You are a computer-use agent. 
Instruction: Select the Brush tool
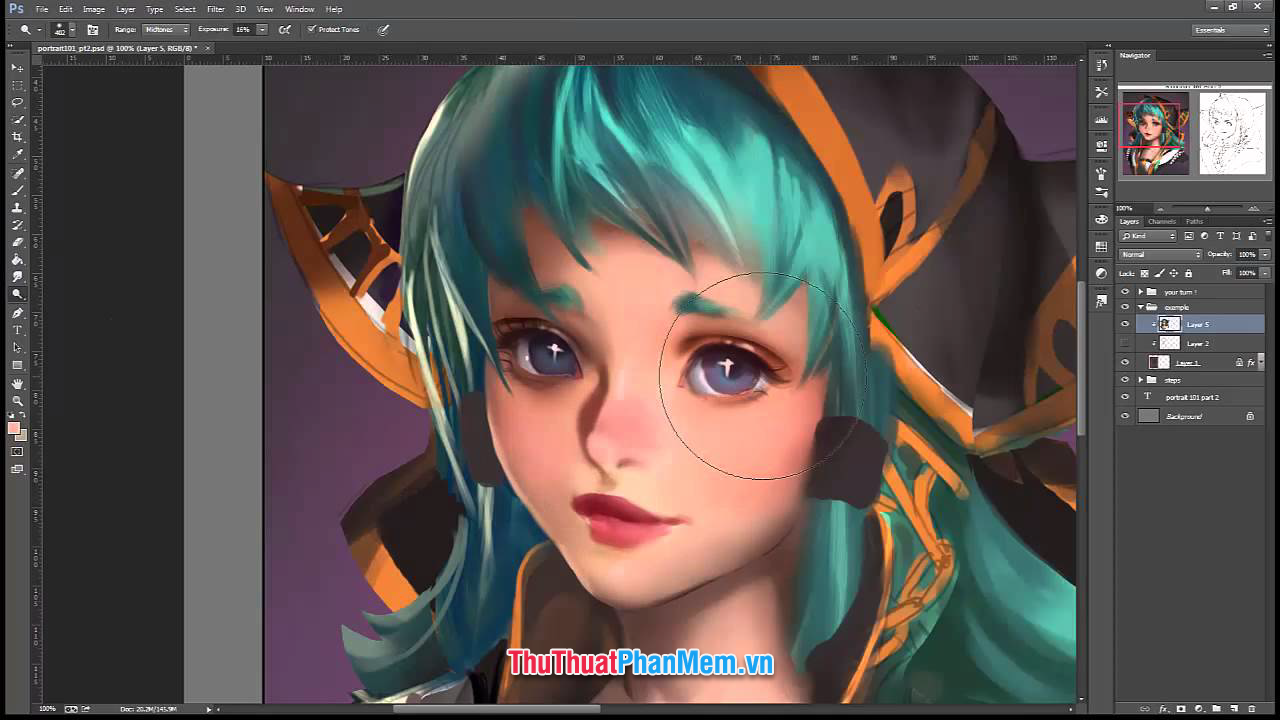[x=18, y=190]
